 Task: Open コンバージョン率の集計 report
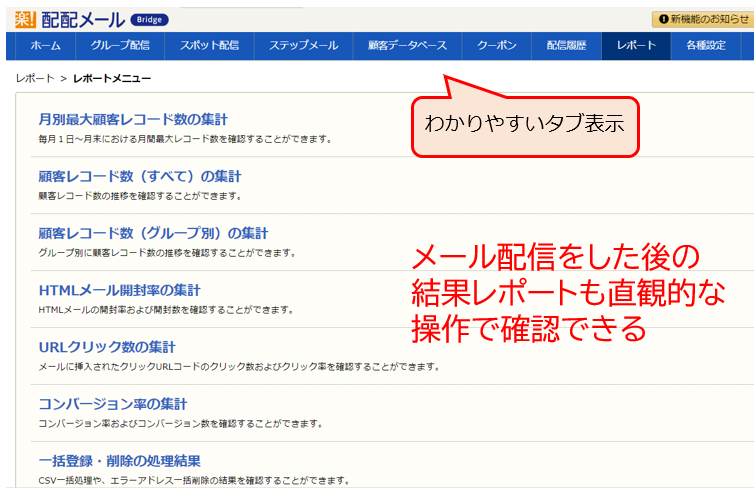113,404
